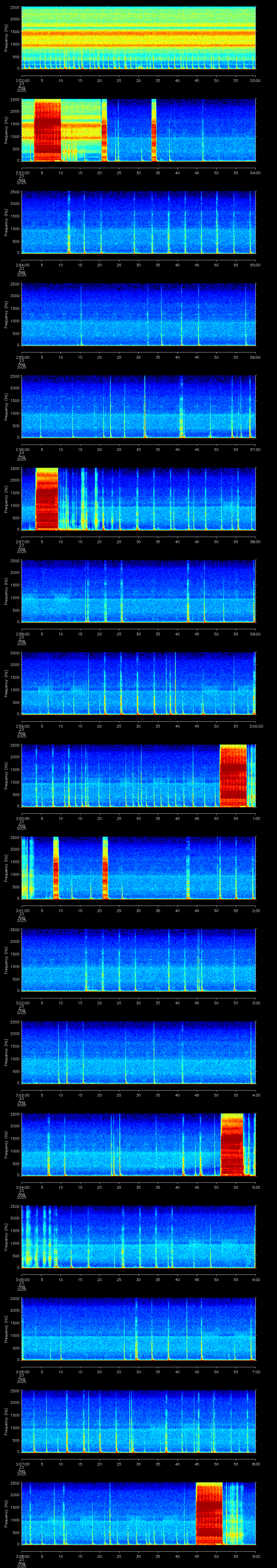Open the spectrogram panel starting at 3:03:00
Screen dimensions: 277x1568
[x=139, y=1052]
